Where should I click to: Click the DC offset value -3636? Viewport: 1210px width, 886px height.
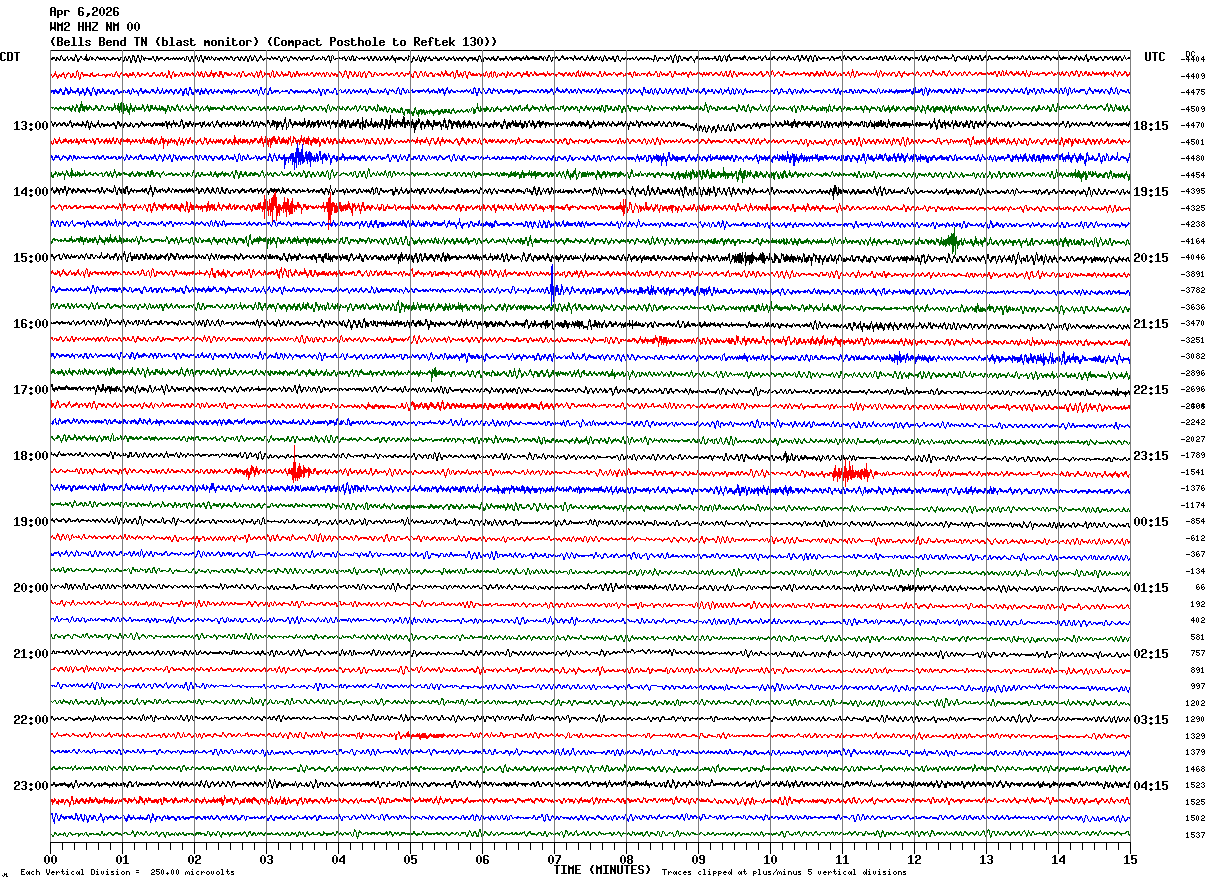[1193, 307]
